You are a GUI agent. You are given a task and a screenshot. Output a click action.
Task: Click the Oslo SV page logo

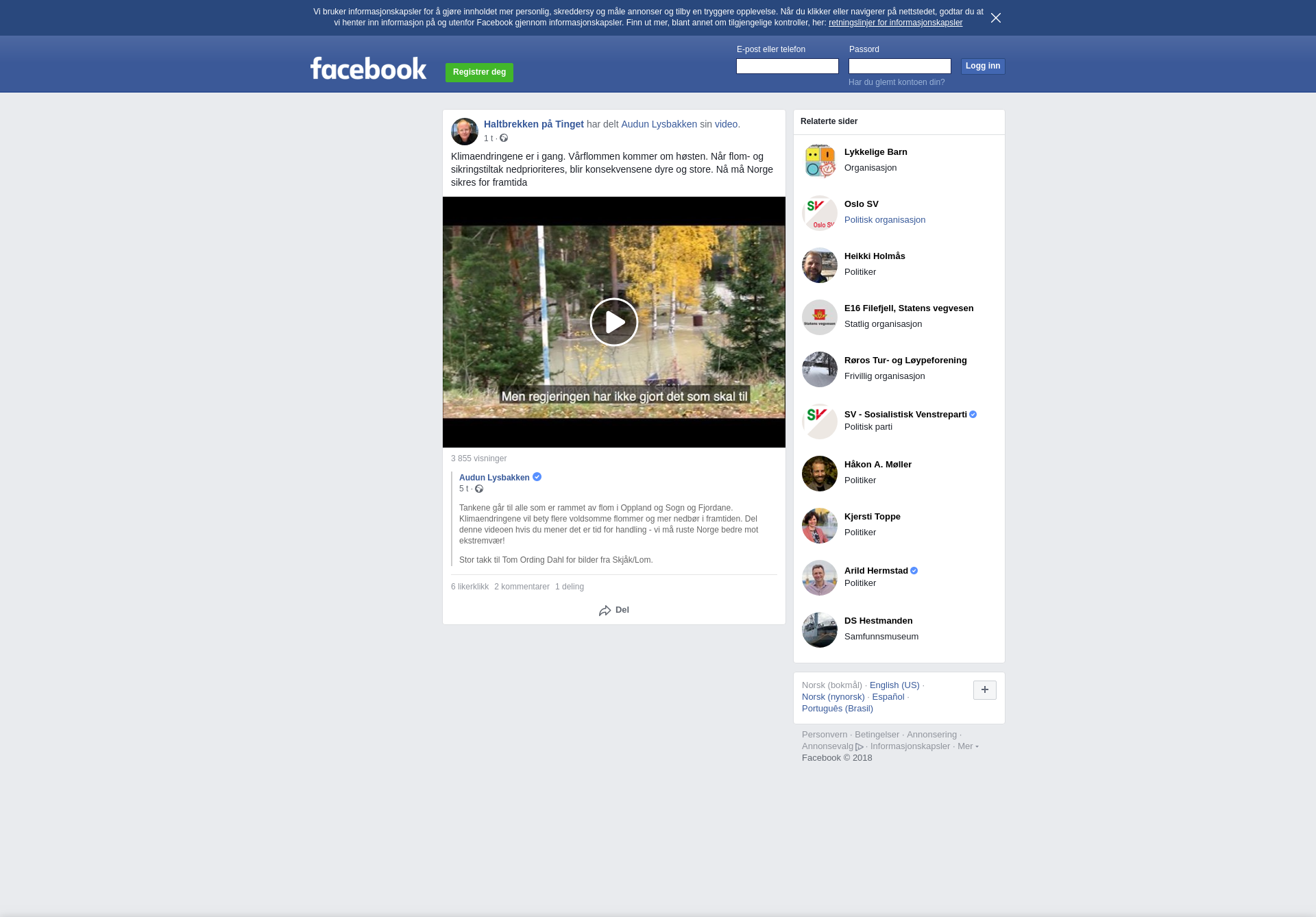coord(819,213)
